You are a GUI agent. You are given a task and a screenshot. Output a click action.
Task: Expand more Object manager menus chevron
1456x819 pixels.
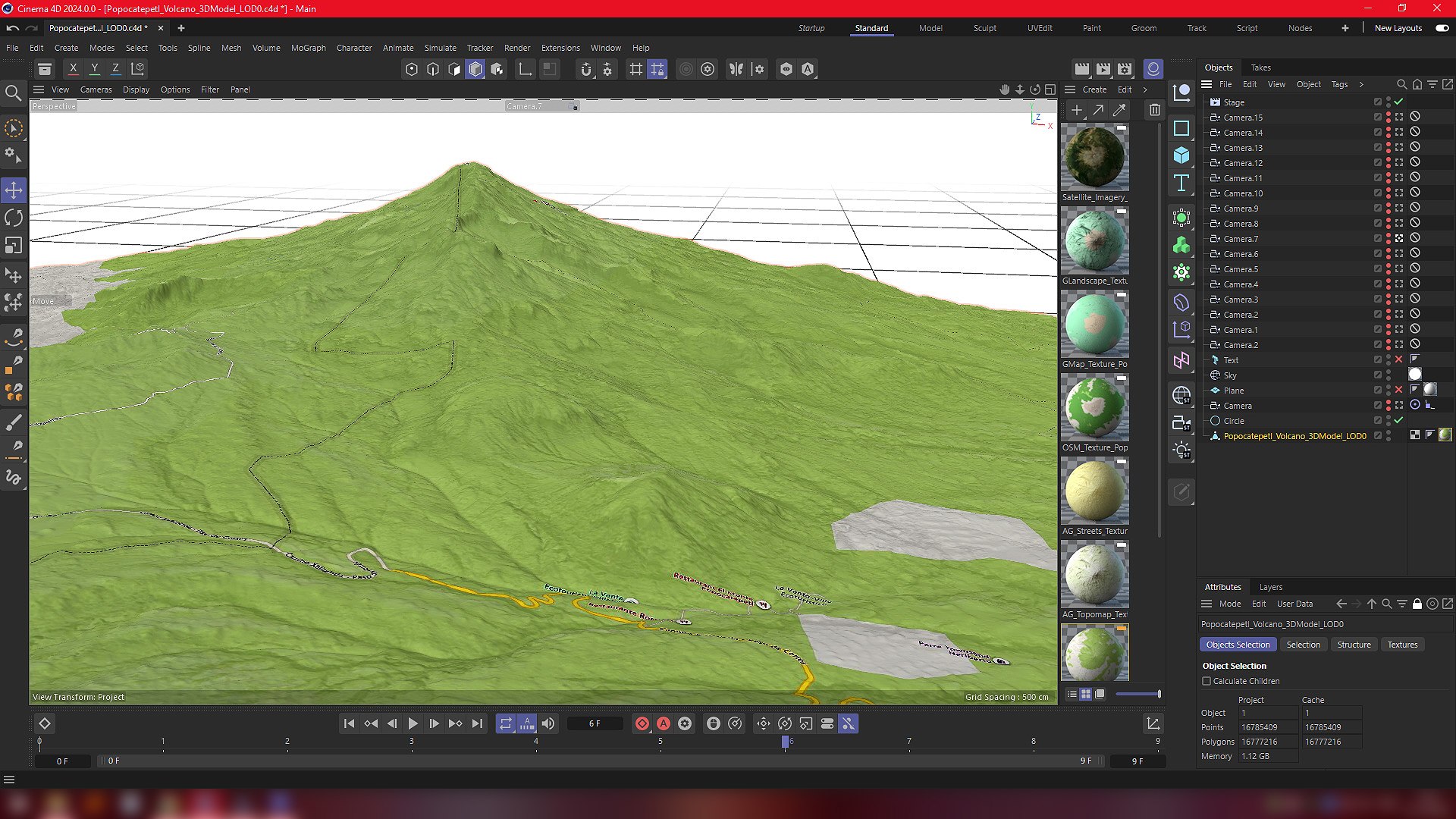1361,84
